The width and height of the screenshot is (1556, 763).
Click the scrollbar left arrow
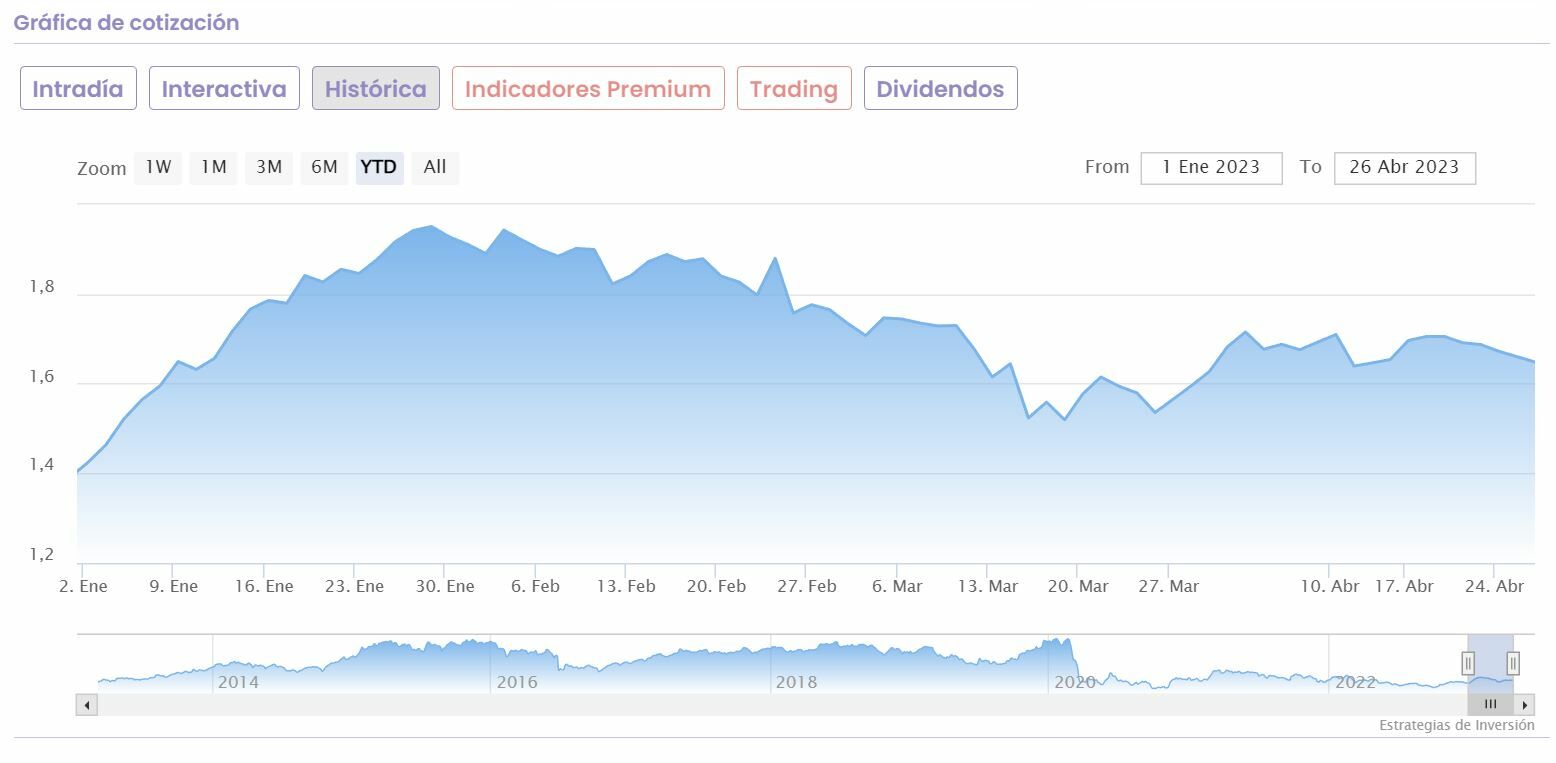point(87,705)
